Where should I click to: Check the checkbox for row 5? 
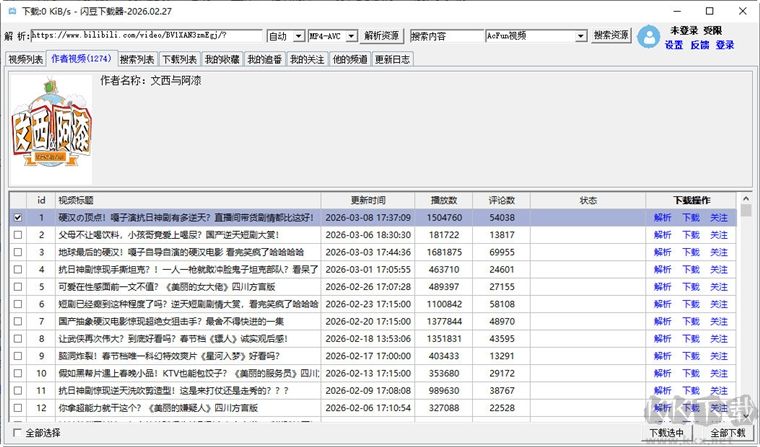(x=18, y=287)
